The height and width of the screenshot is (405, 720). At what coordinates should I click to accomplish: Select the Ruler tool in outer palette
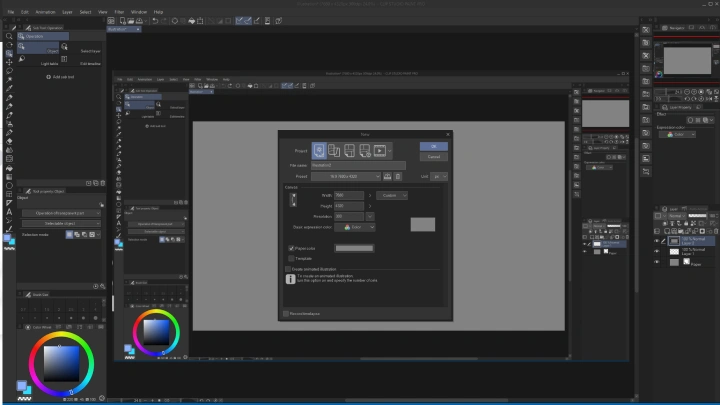[x=9, y=203]
